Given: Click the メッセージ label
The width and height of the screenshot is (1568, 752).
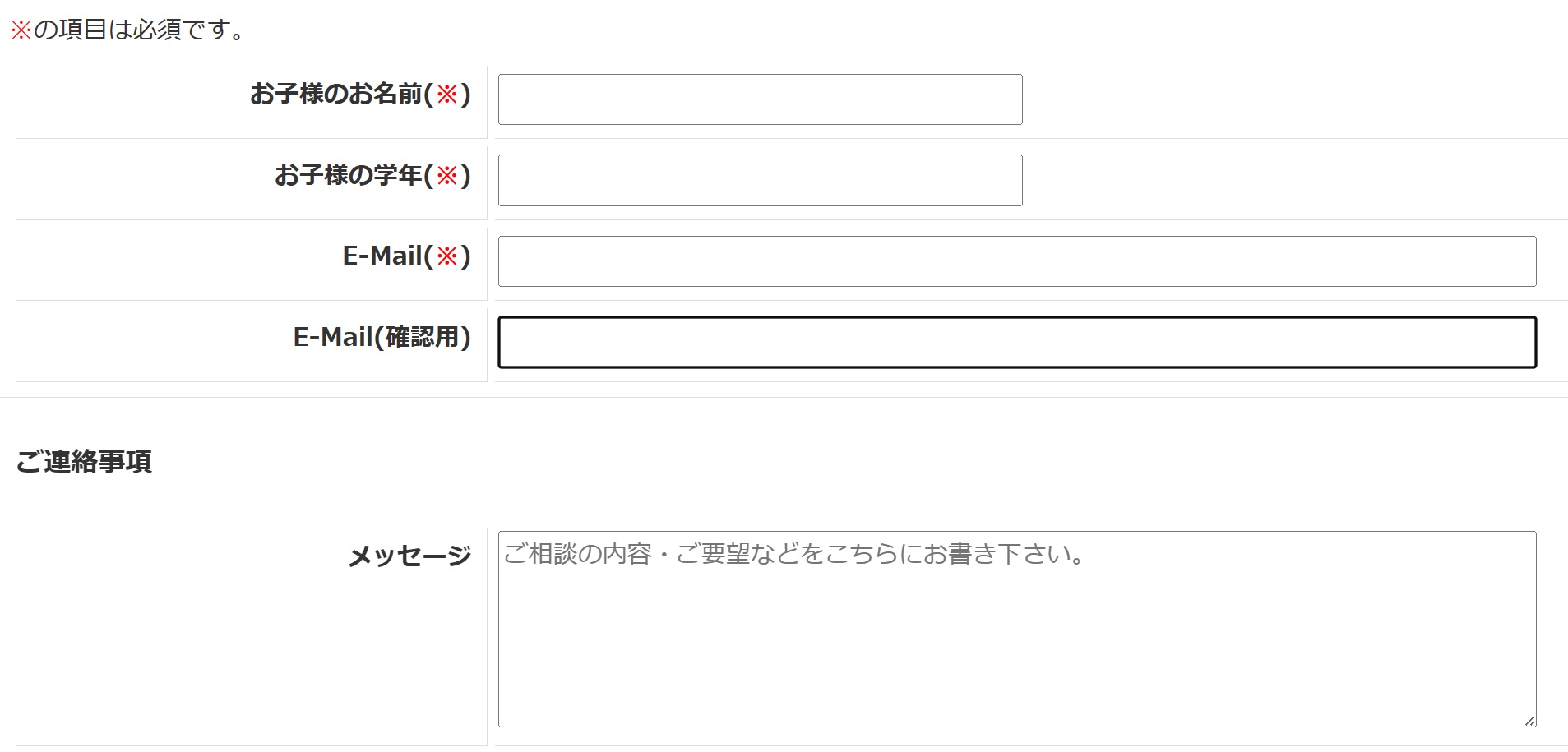Looking at the screenshot, I should click(409, 556).
